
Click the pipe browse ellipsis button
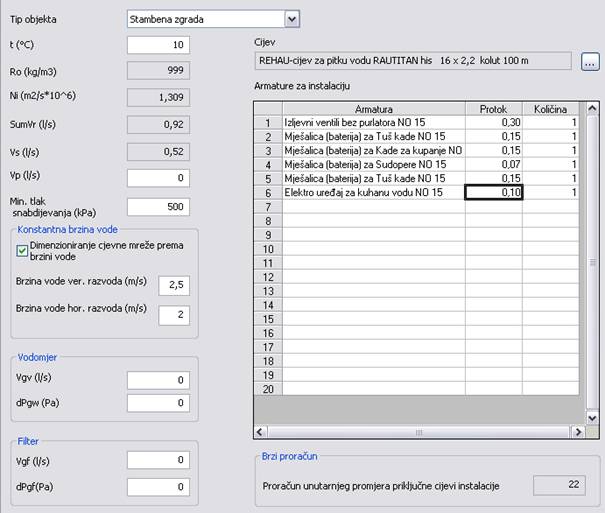click(x=590, y=62)
